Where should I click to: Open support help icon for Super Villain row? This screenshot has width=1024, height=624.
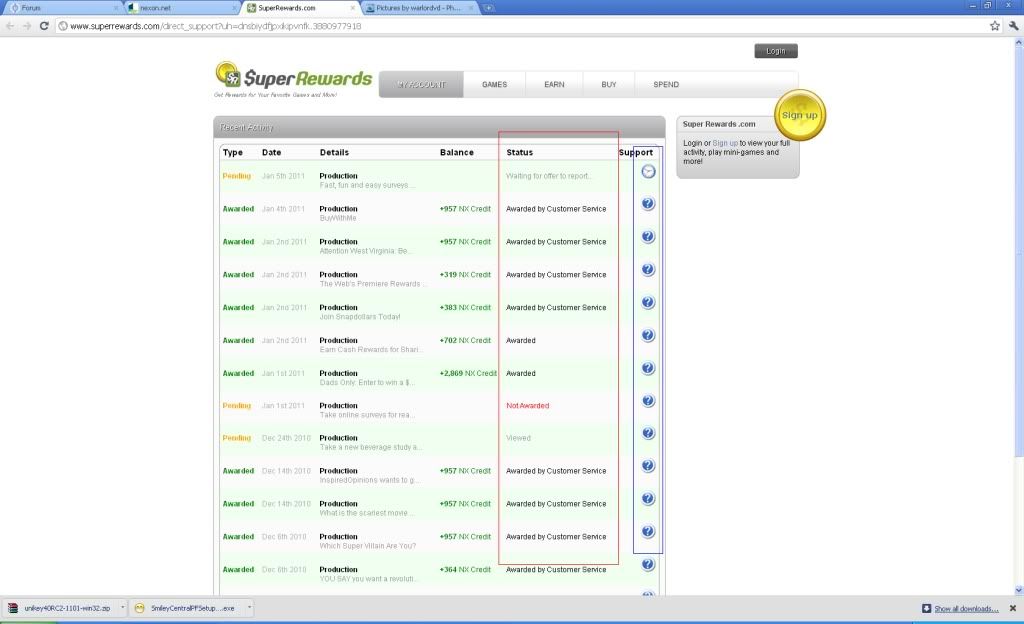click(648, 531)
